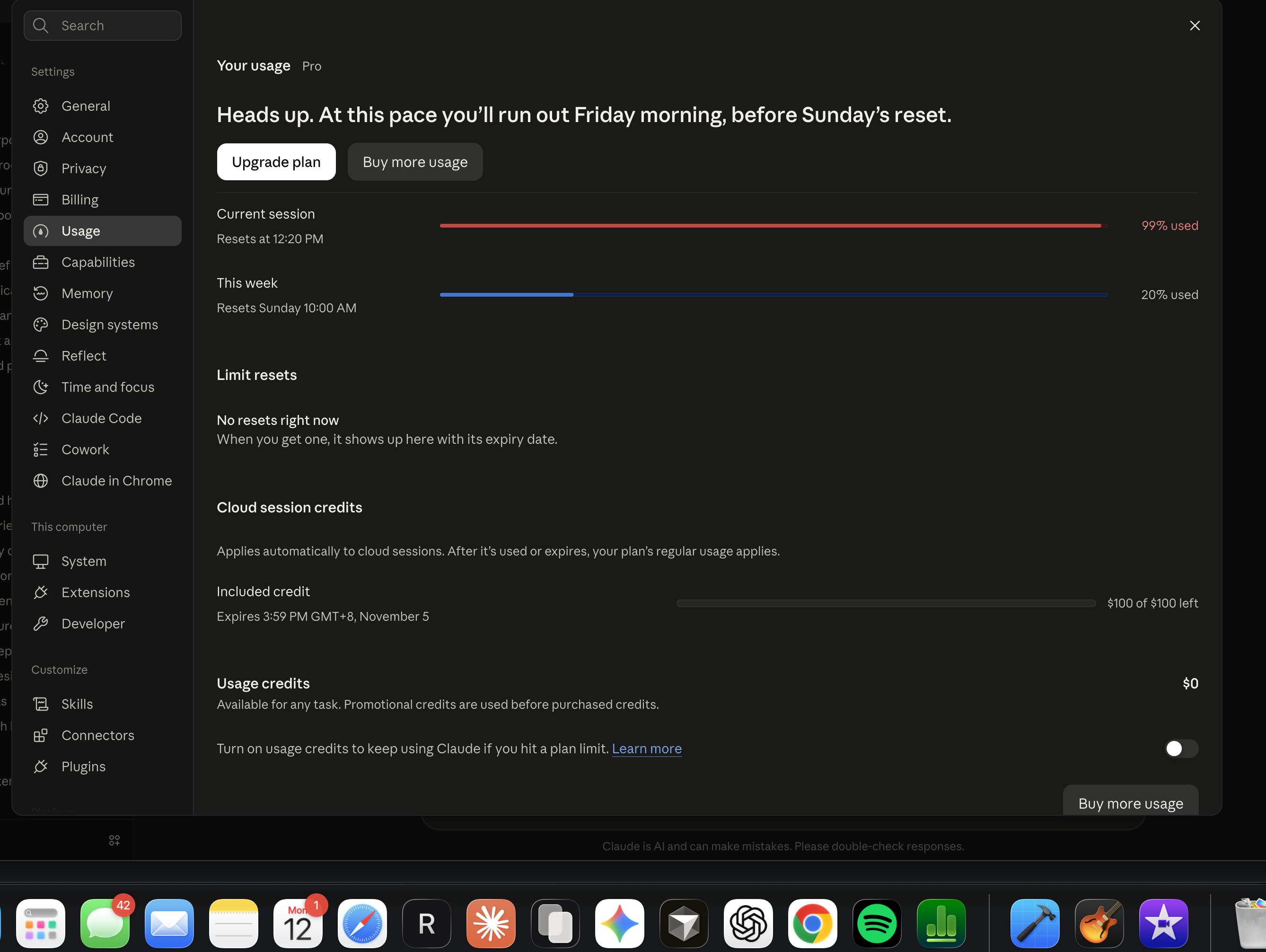Follow the Learn more link
This screenshot has height=952, width=1266.
click(x=647, y=748)
